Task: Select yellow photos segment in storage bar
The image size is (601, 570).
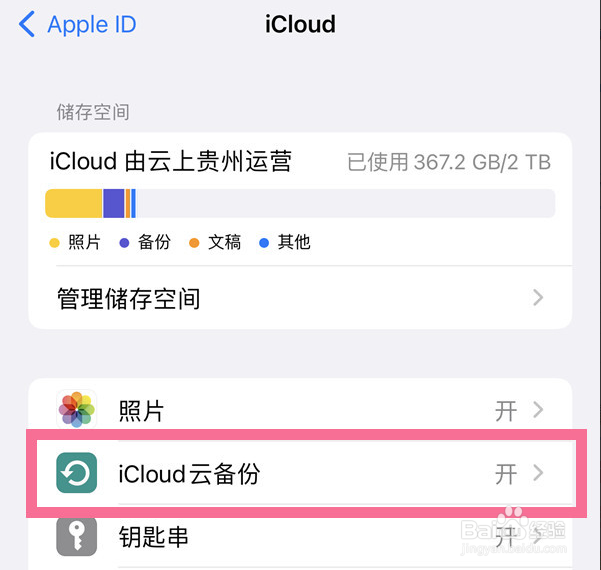Action: (74, 203)
